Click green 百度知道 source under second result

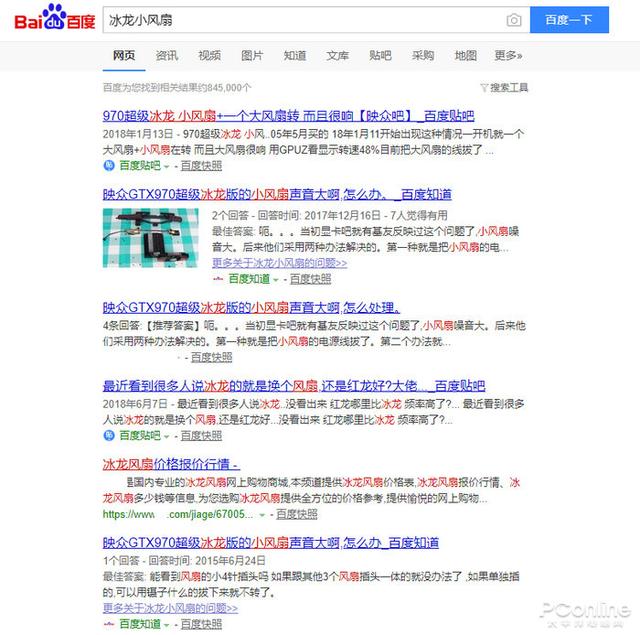[249, 279]
